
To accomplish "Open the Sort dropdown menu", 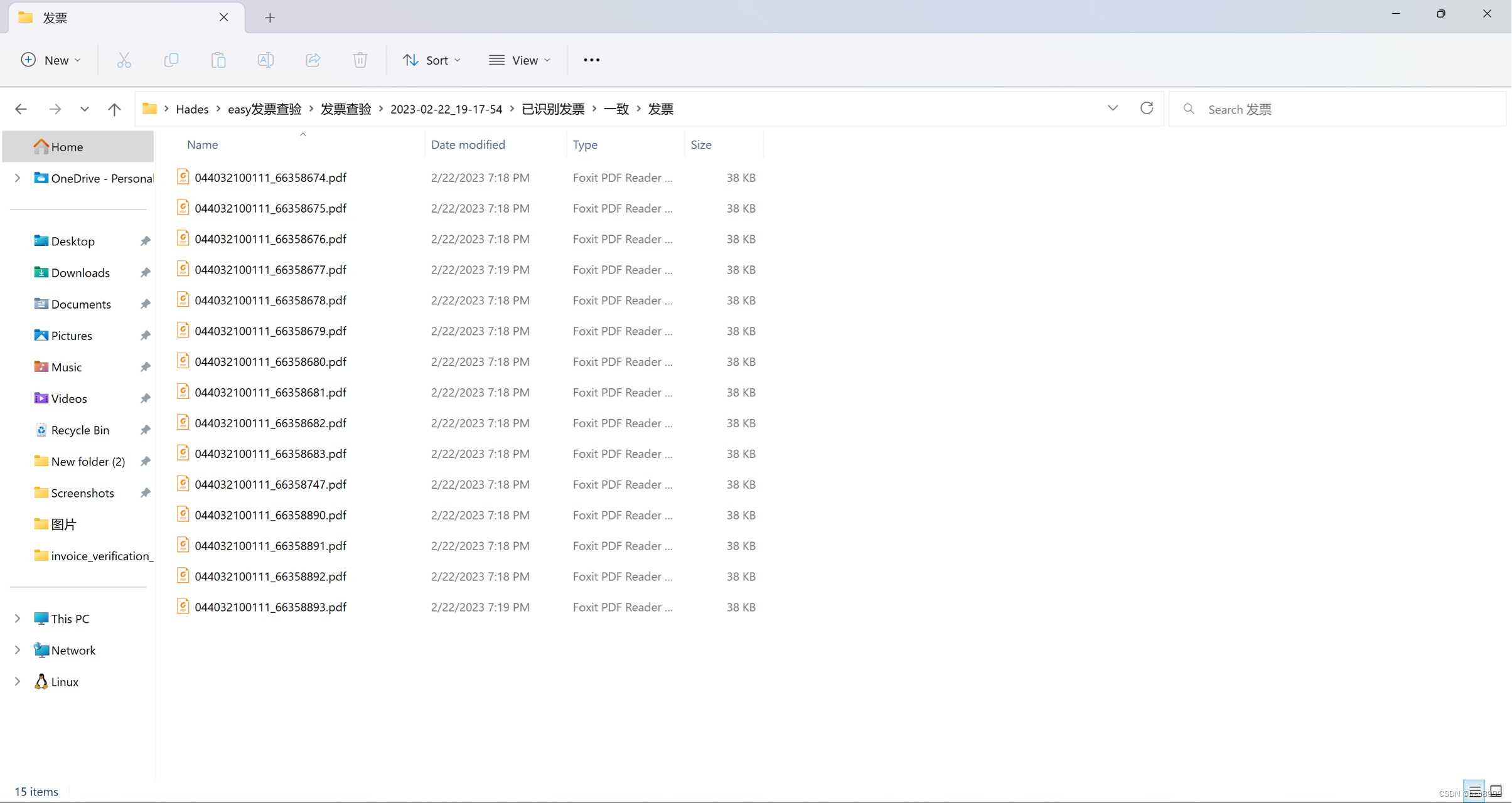I will tap(432, 60).
